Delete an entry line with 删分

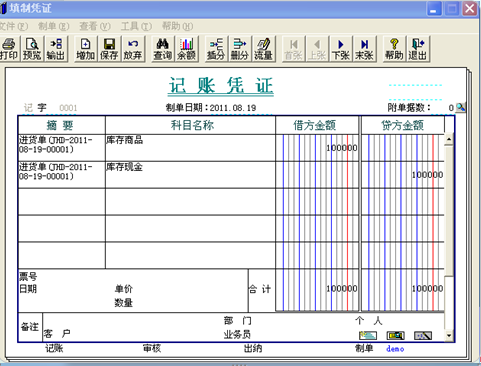tap(240, 49)
